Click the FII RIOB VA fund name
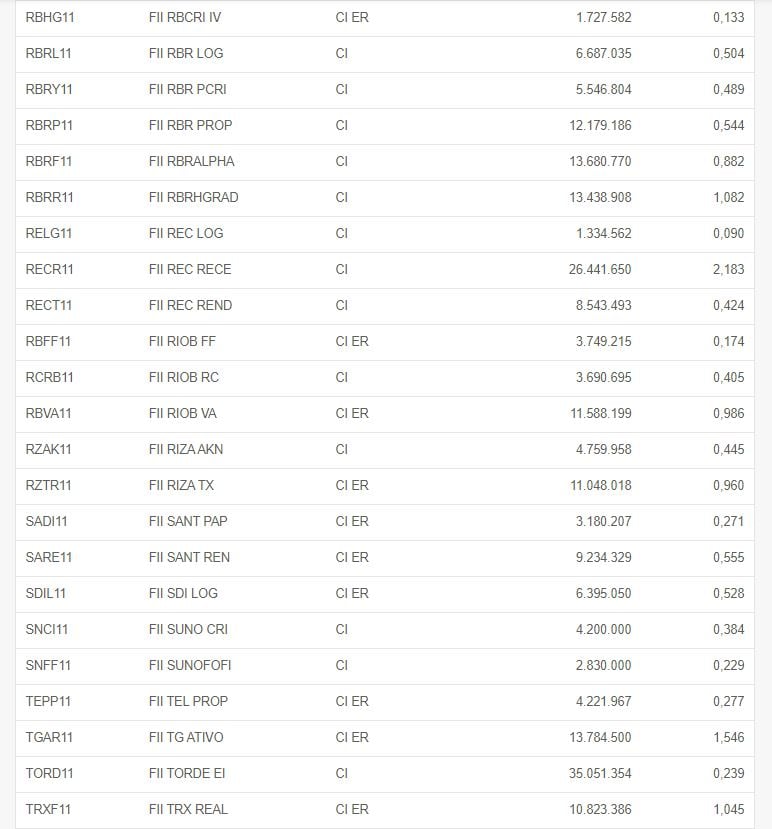 tap(182, 413)
